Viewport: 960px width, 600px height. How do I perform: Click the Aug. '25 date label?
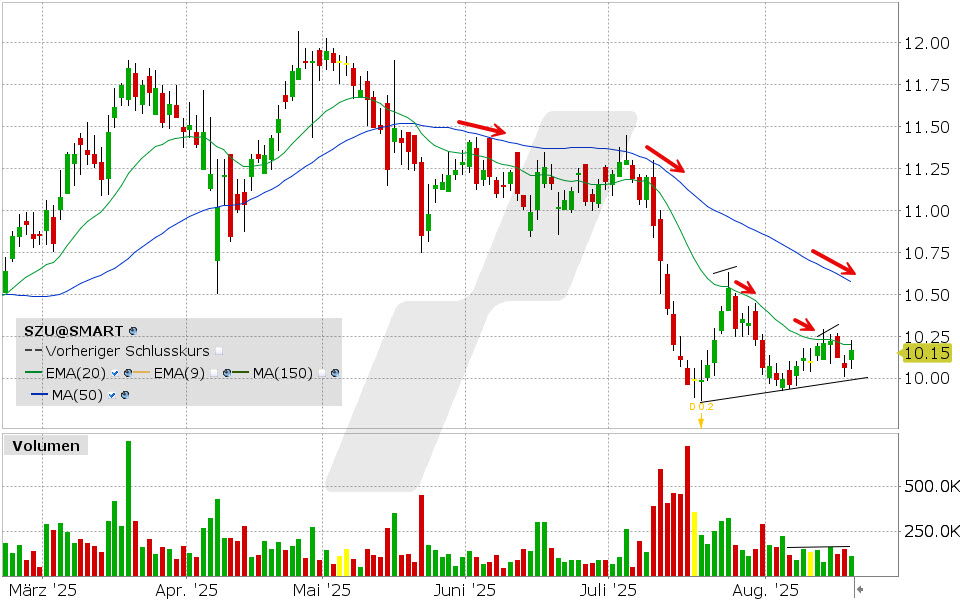765,590
